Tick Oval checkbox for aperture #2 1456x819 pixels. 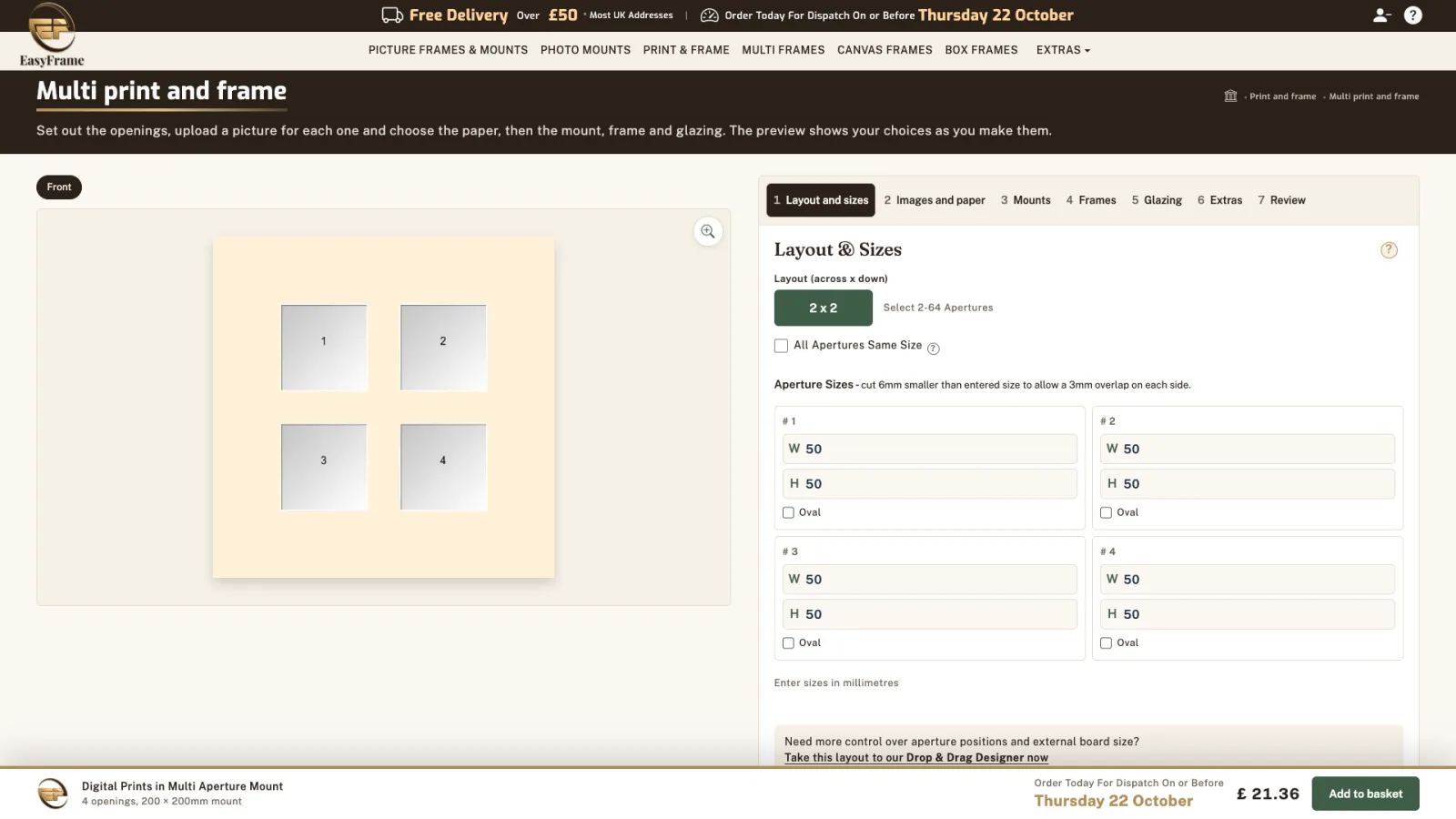(x=1106, y=512)
